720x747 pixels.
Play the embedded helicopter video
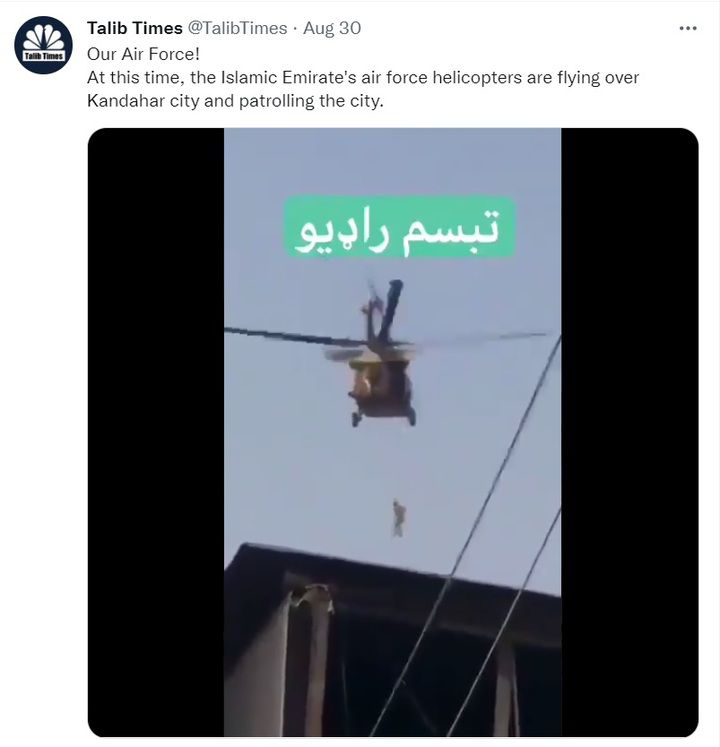(x=393, y=432)
